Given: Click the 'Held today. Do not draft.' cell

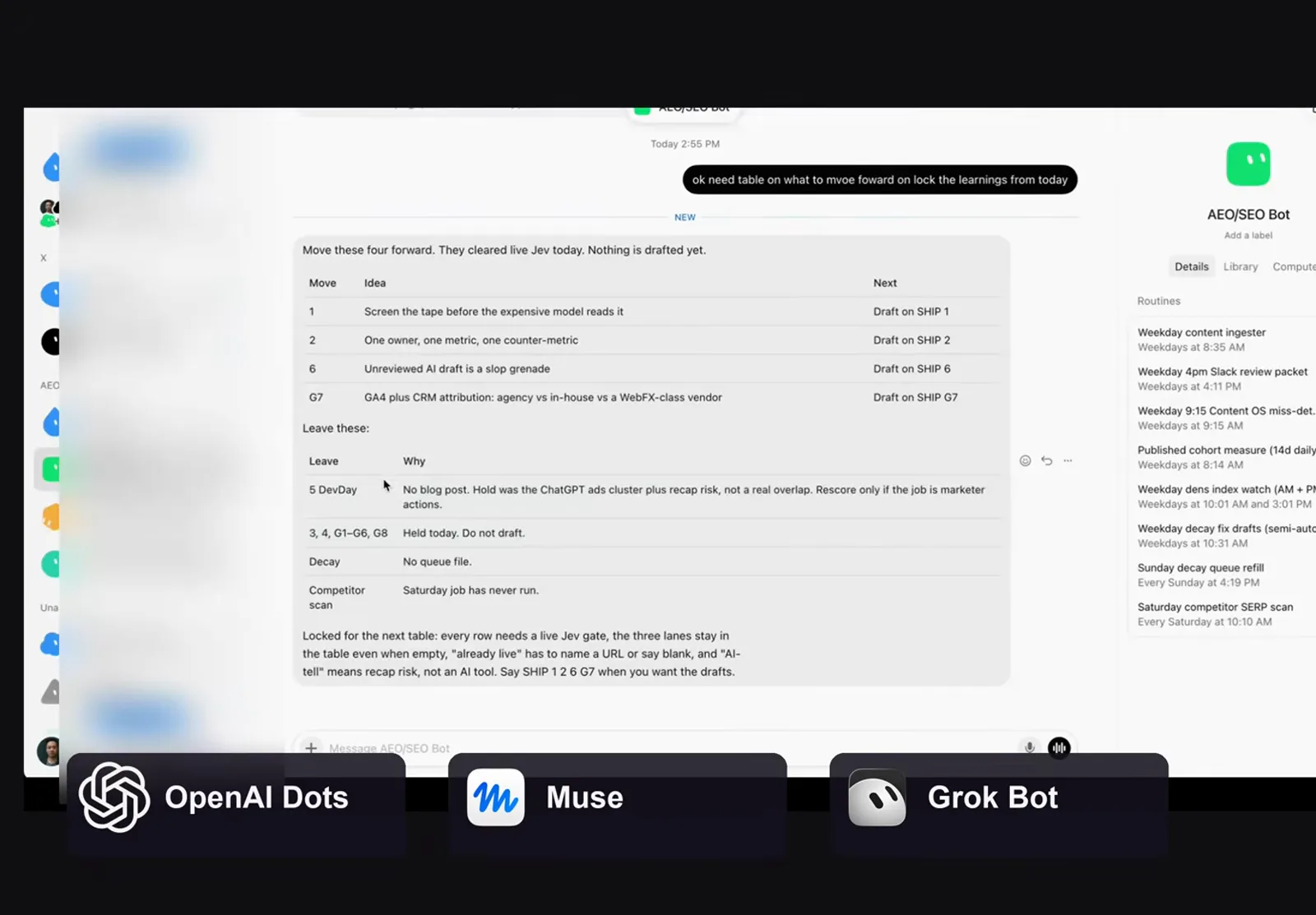Looking at the screenshot, I should [x=463, y=534].
